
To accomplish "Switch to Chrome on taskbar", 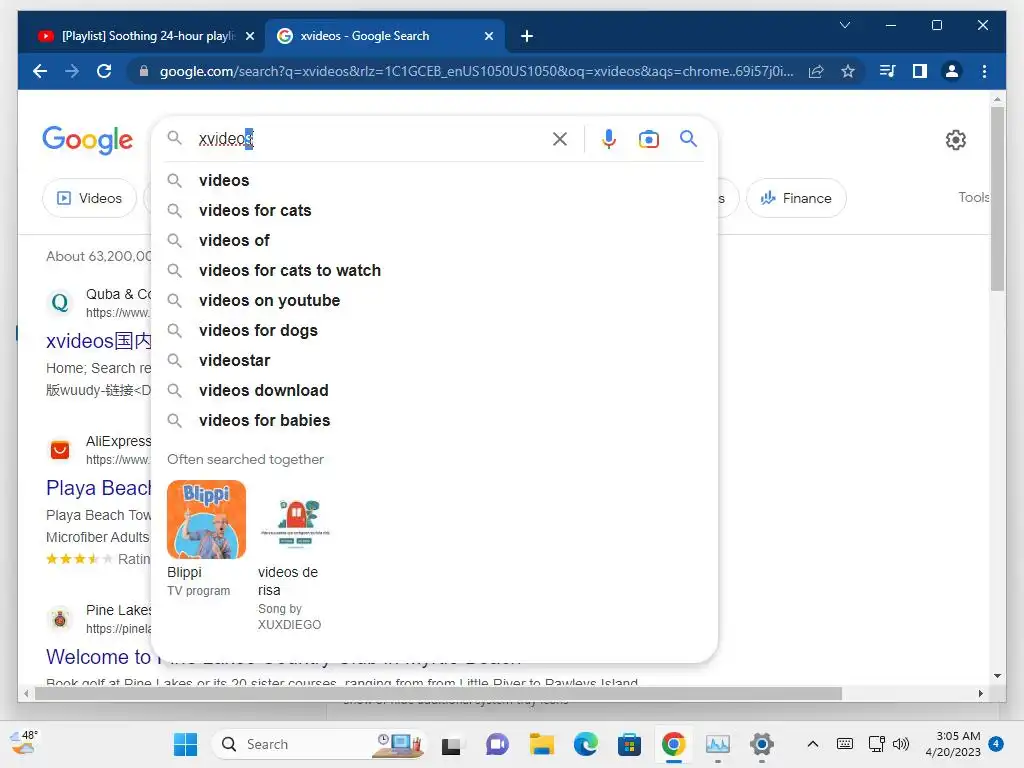I will pyautogui.click(x=673, y=744).
